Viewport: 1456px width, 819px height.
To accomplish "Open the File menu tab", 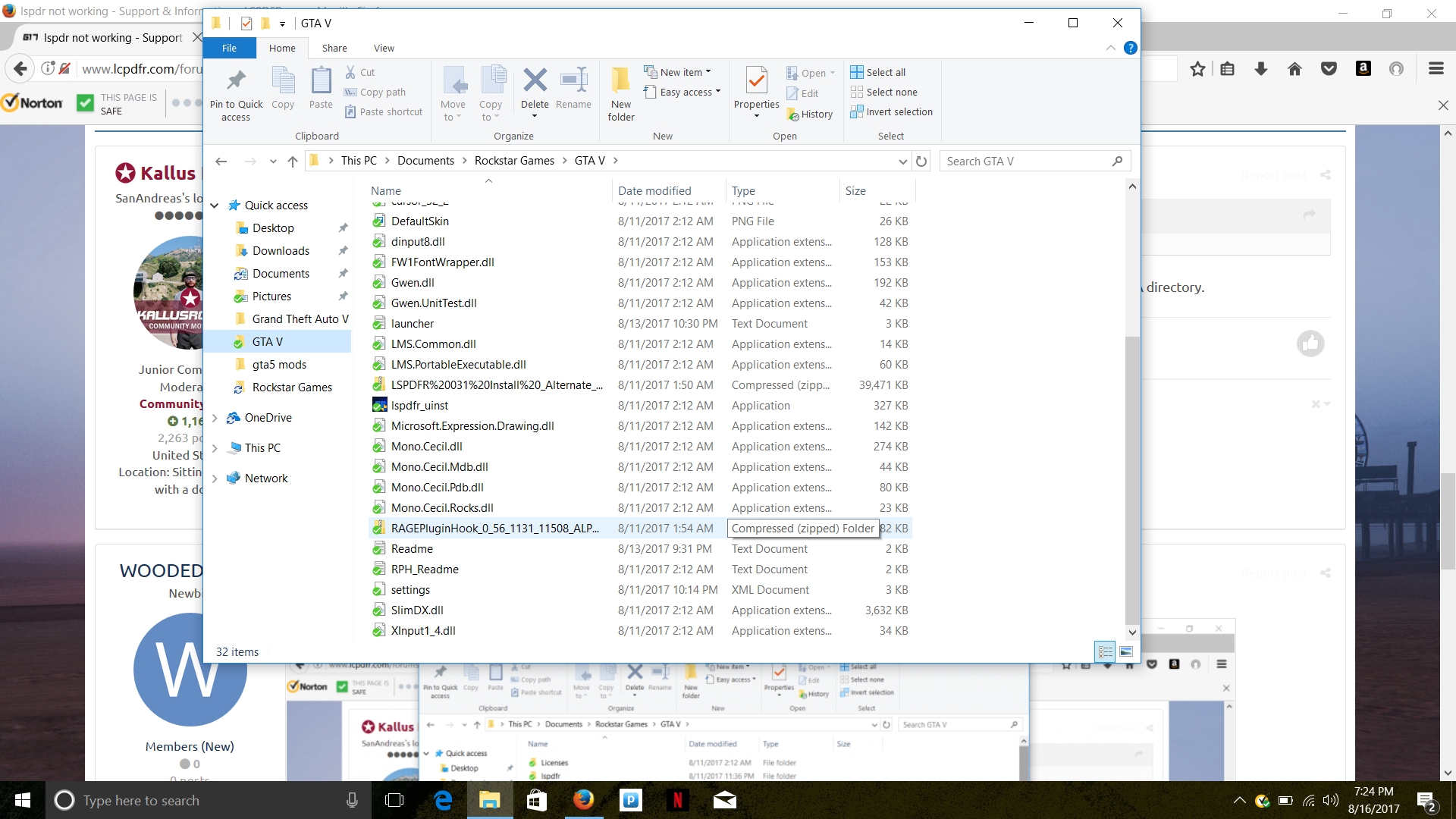I will (229, 48).
